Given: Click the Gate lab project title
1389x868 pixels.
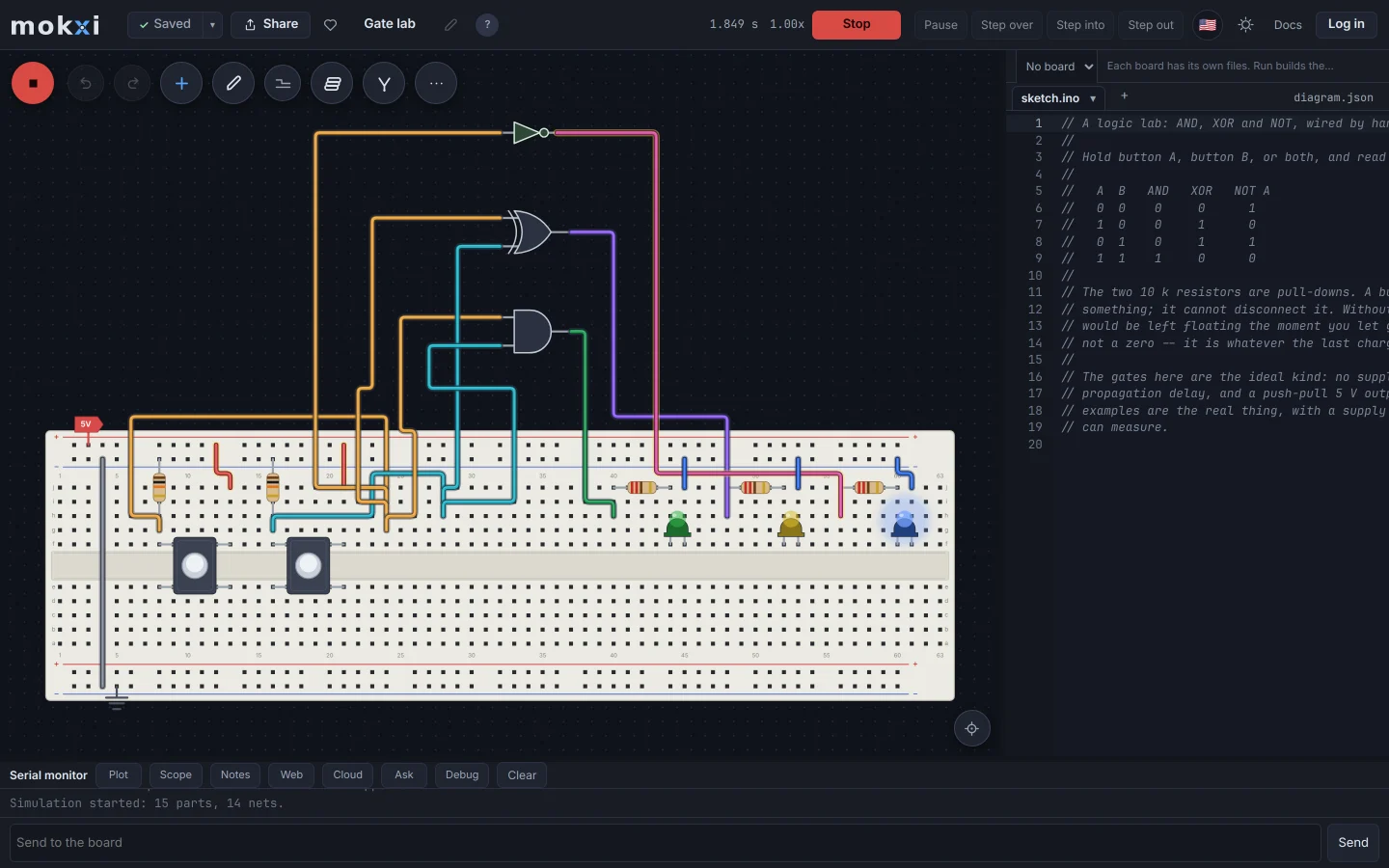Looking at the screenshot, I should [390, 24].
